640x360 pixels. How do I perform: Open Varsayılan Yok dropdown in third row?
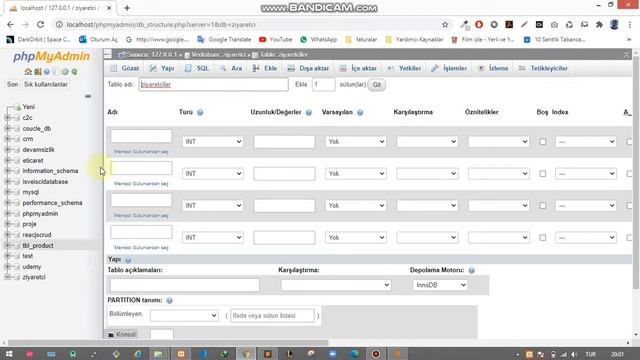pos(356,205)
